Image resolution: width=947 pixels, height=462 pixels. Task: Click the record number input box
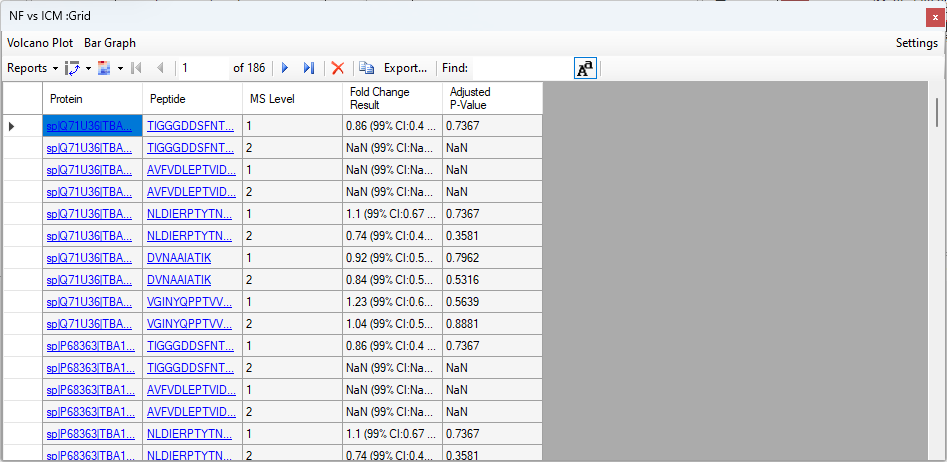click(x=203, y=68)
